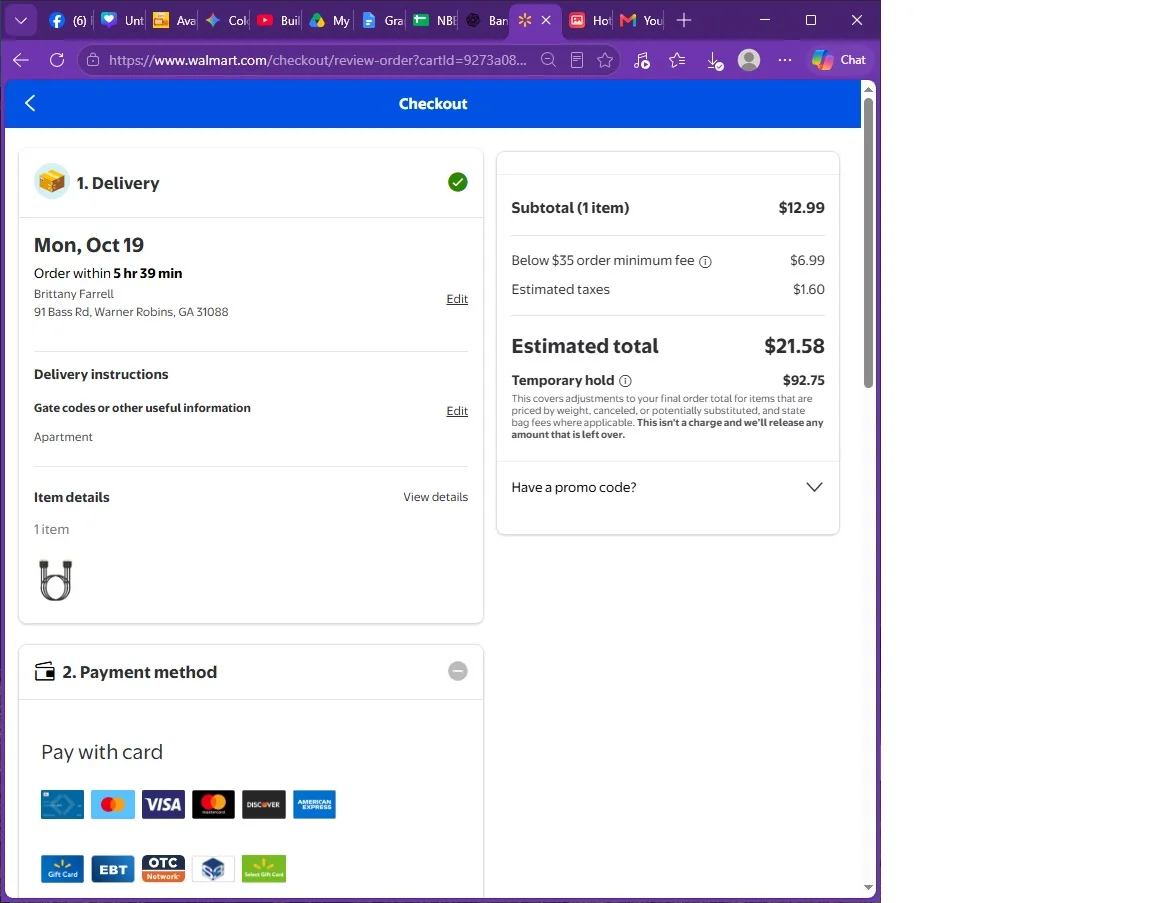Click the Payment method wallet icon
The height and width of the screenshot is (903, 1152).
click(45, 672)
